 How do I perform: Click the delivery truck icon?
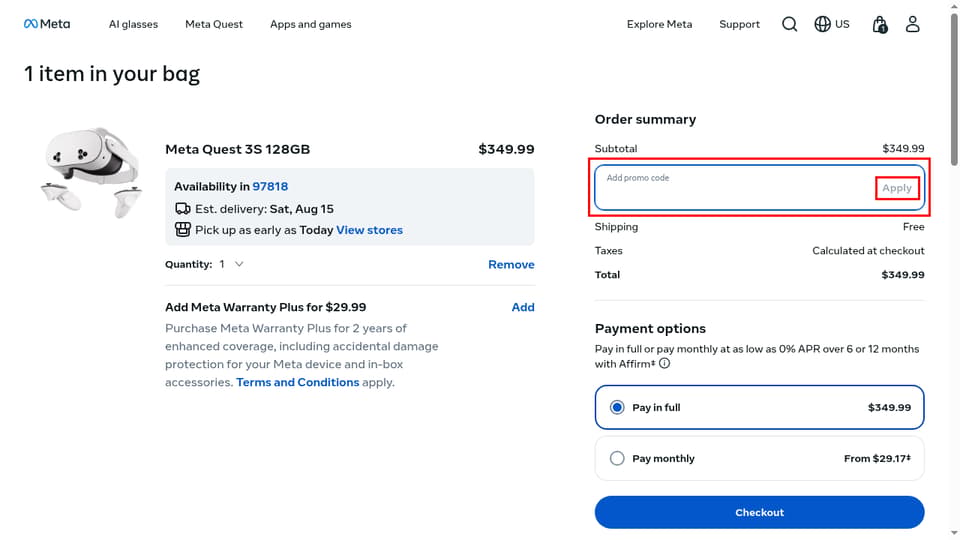coord(182,209)
